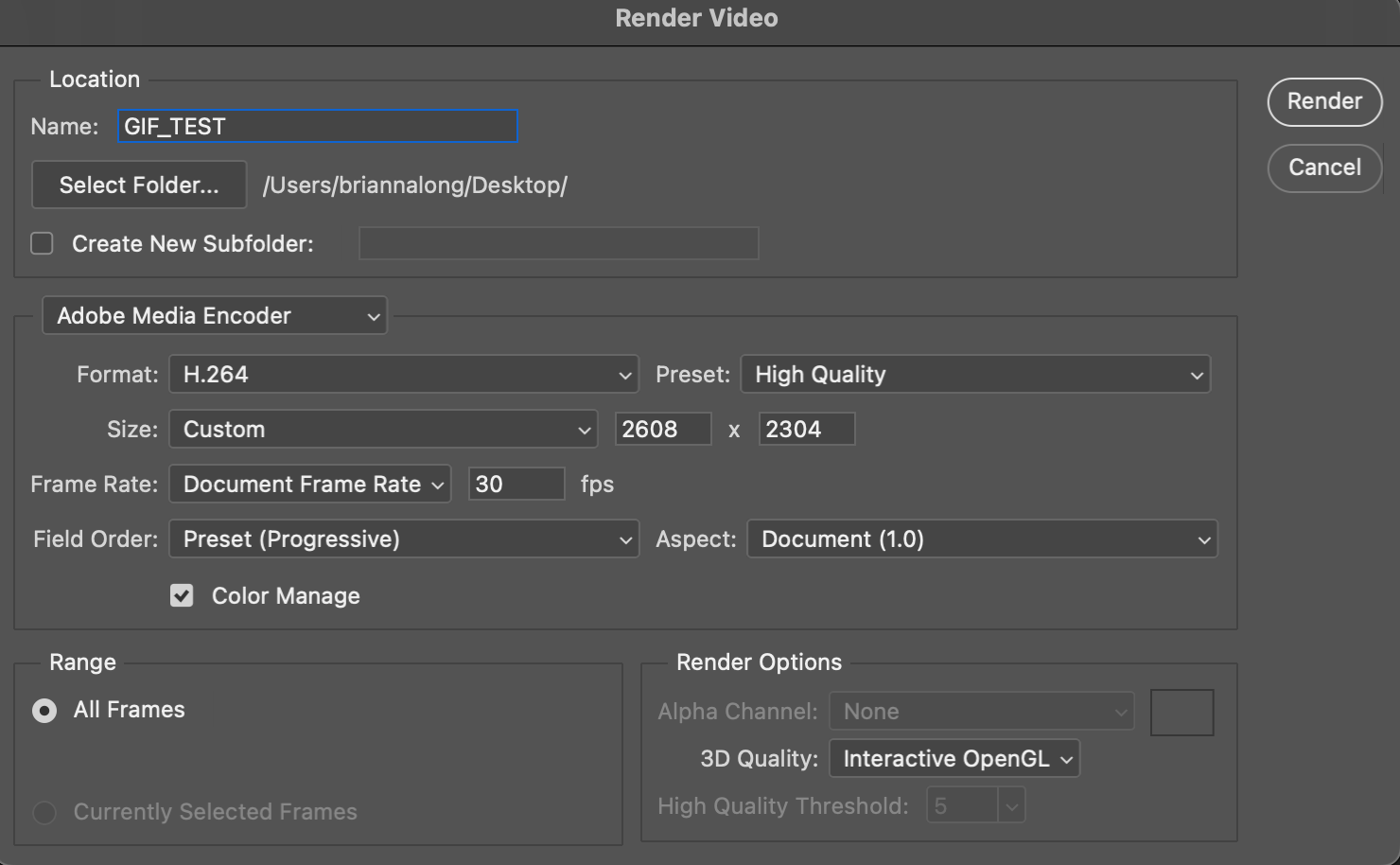Enable the Create New Subfolder checkbox

click(x=42, y=243)
